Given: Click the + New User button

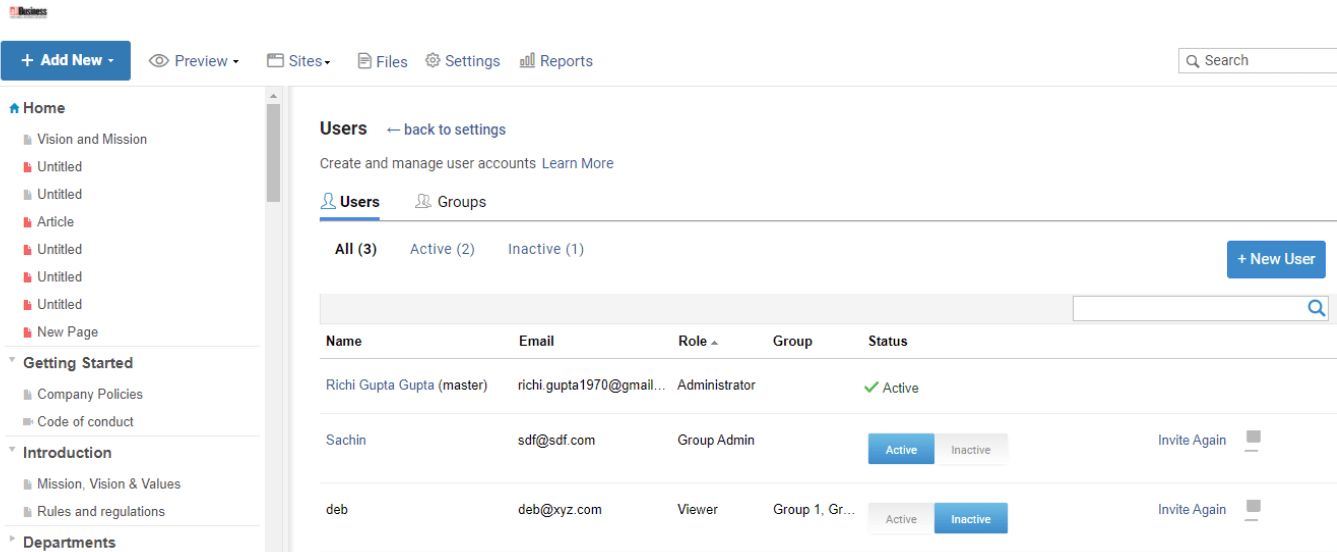Looking at the screenshot, I should (x=1276, y=259).
